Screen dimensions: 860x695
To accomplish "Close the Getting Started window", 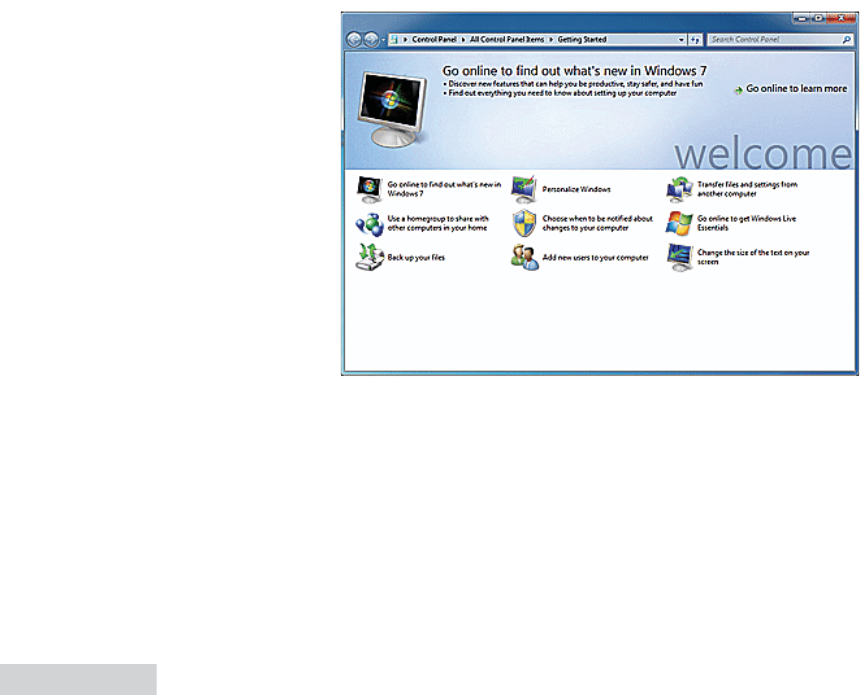I will [841, 18].
